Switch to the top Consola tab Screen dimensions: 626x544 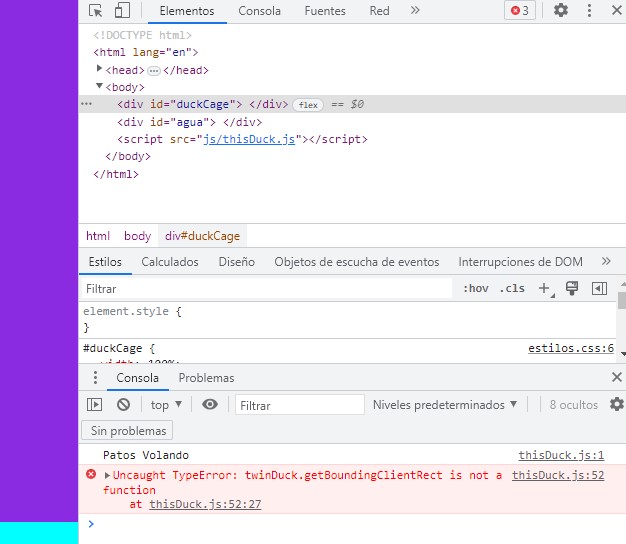point(260,11)
